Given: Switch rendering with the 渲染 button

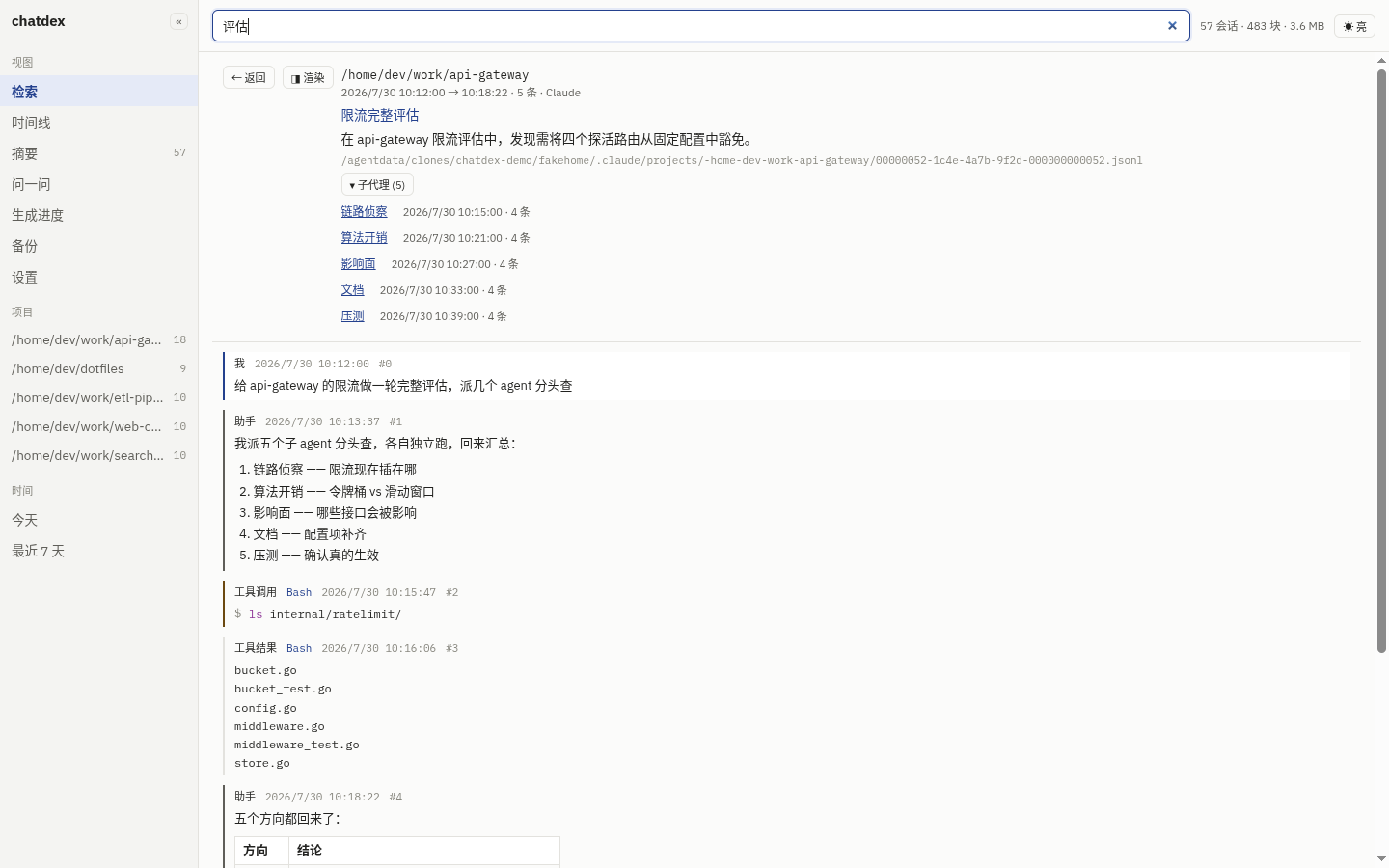Looking at the screenshot, I should pos(308,77).
